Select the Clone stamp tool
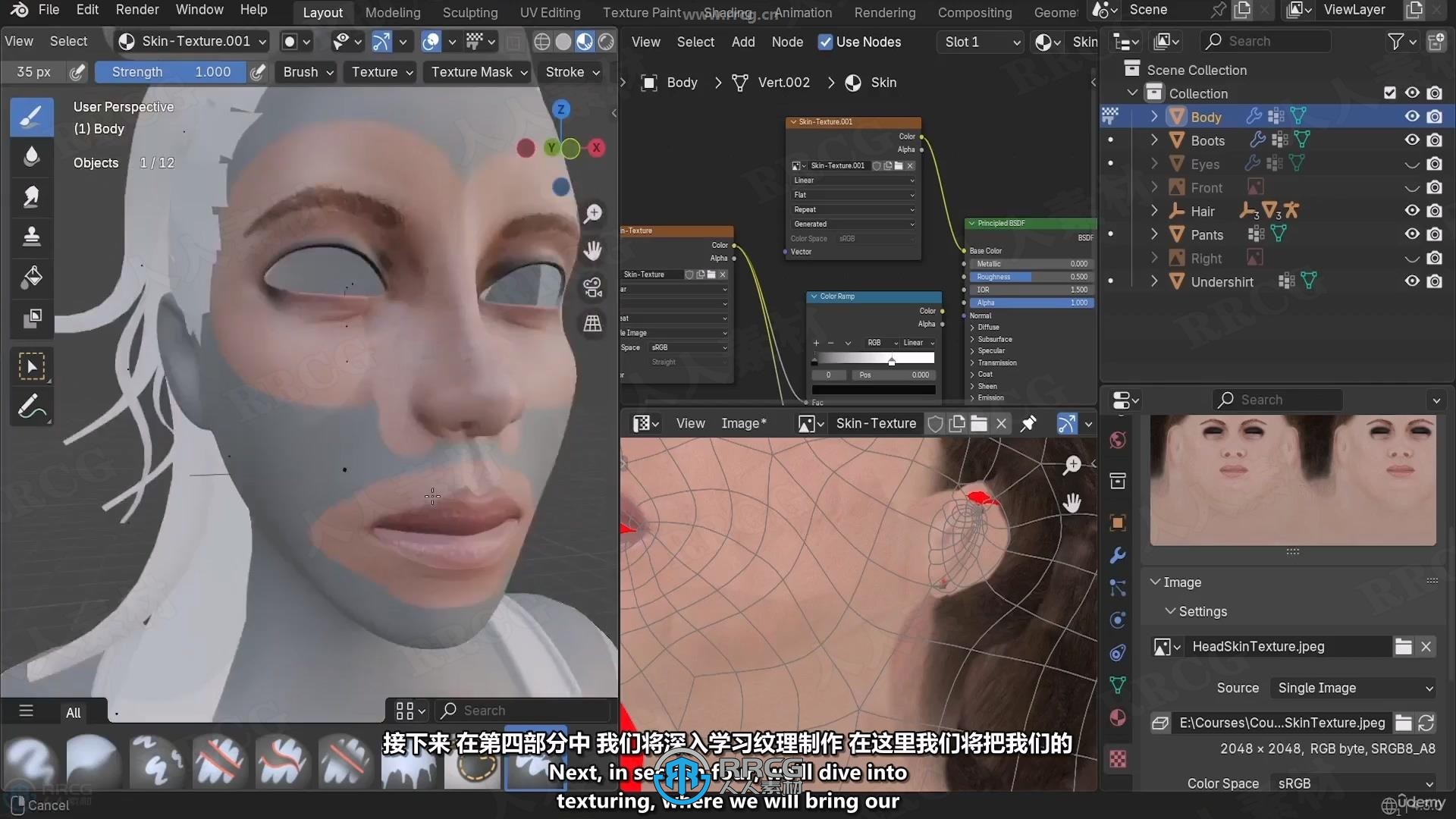The height and width of the screenshot is (819, 1456). click(31, 237)
